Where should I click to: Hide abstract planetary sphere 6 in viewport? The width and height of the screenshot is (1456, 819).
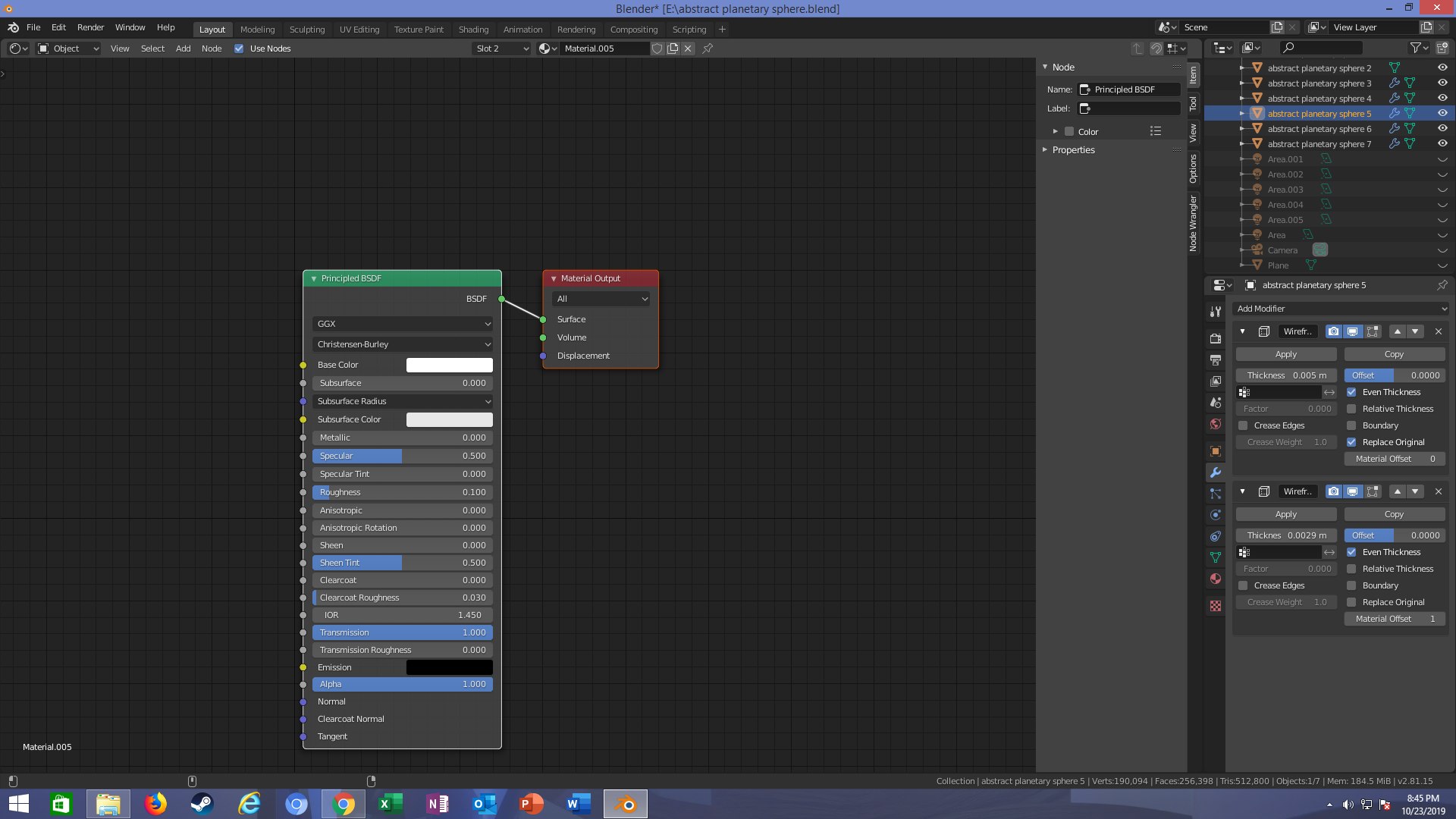[1442, 129]
